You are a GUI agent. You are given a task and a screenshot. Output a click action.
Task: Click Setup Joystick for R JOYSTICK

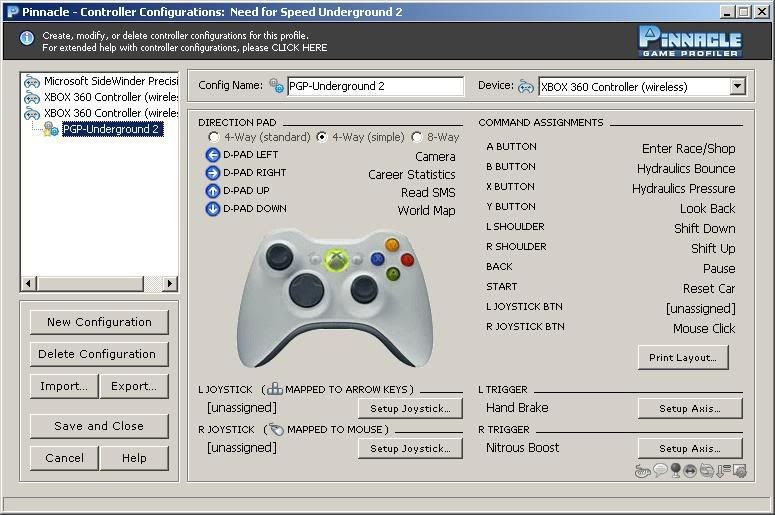410,448
